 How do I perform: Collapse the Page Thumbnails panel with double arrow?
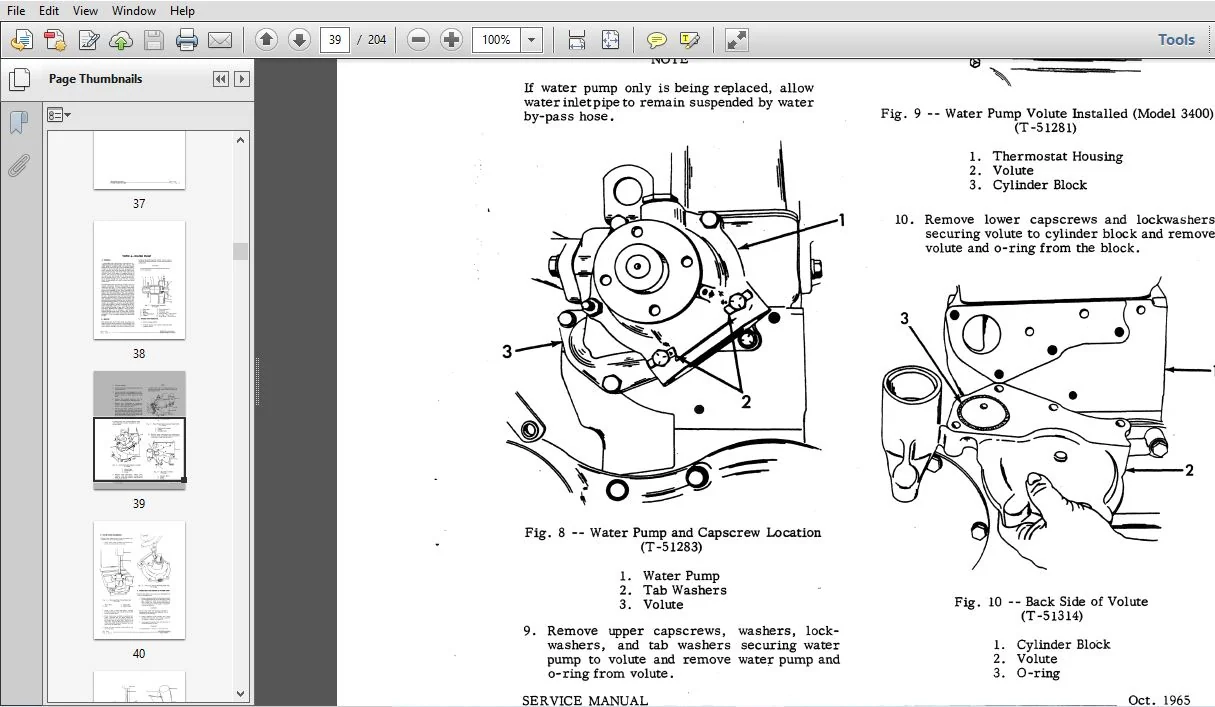pos(221,79)
